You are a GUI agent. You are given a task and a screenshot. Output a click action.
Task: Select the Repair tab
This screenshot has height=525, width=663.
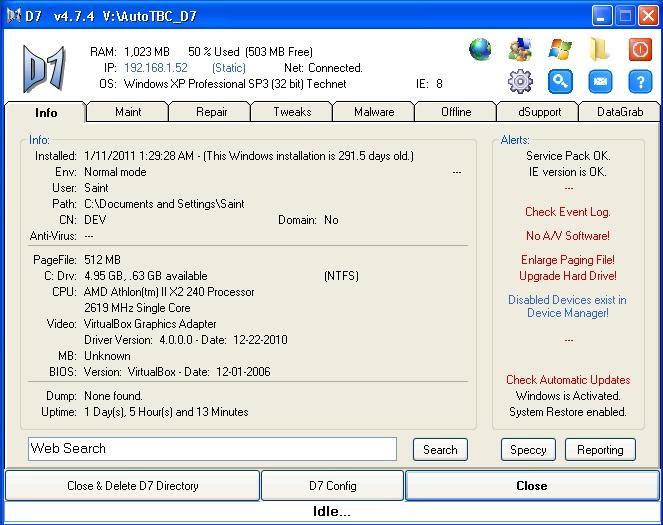(211, 112)
